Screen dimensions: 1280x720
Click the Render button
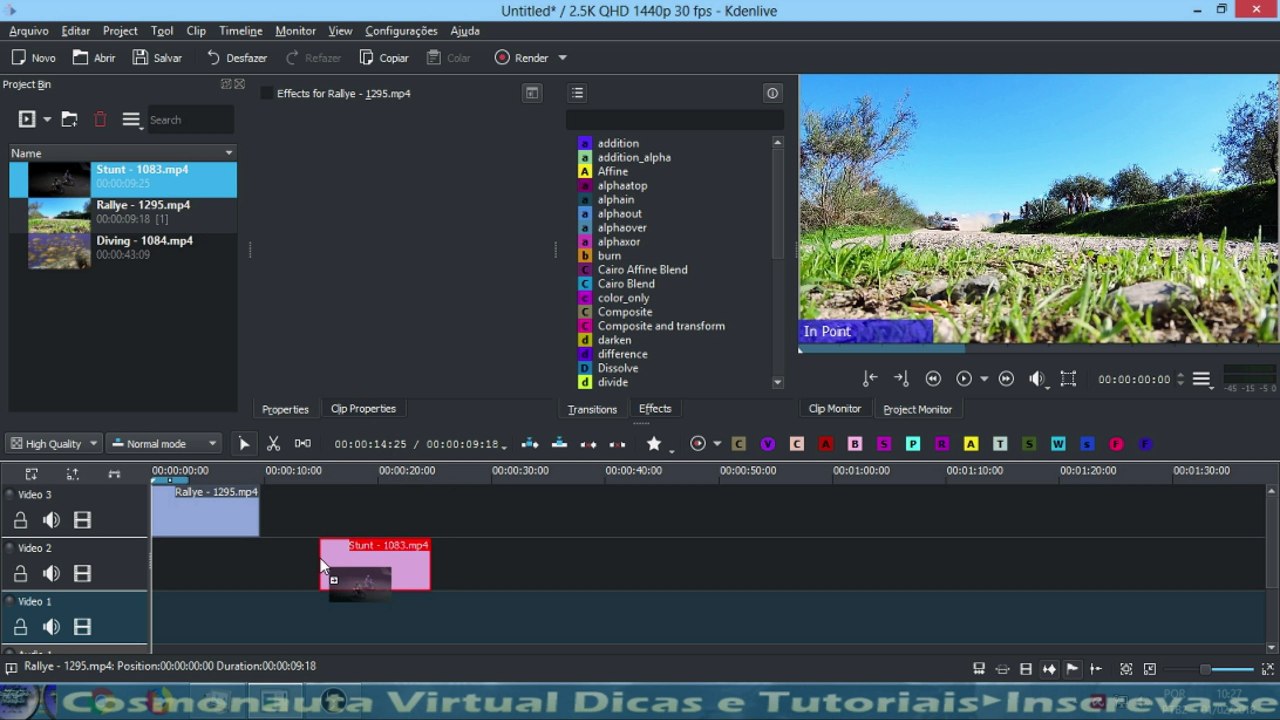click(x=521, y=58)
